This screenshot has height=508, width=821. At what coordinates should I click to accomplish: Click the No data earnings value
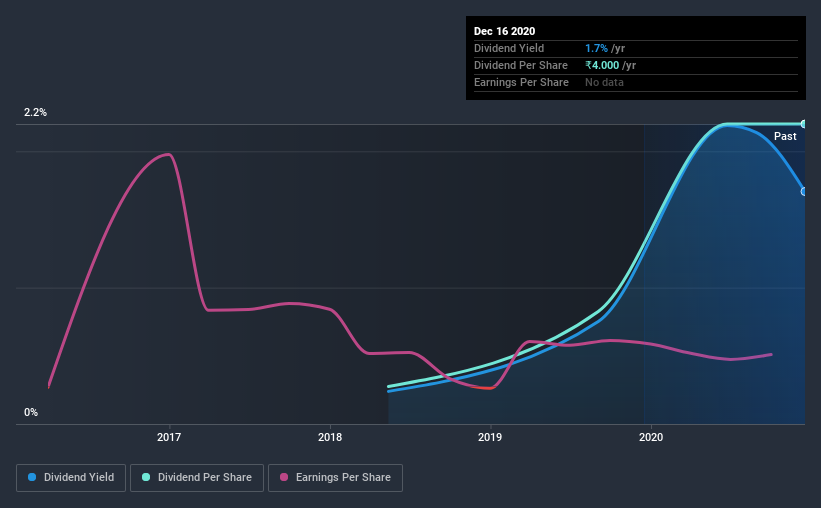coord(604,82)
